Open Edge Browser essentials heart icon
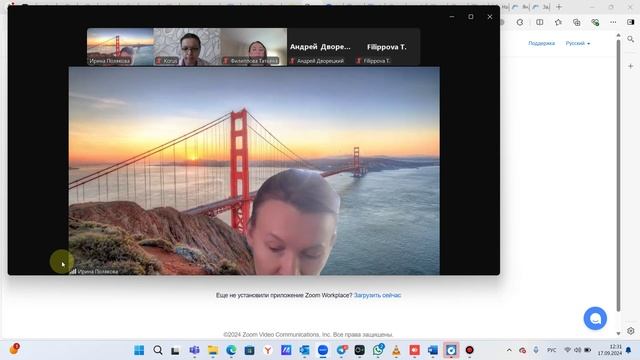 click(595, 22)
